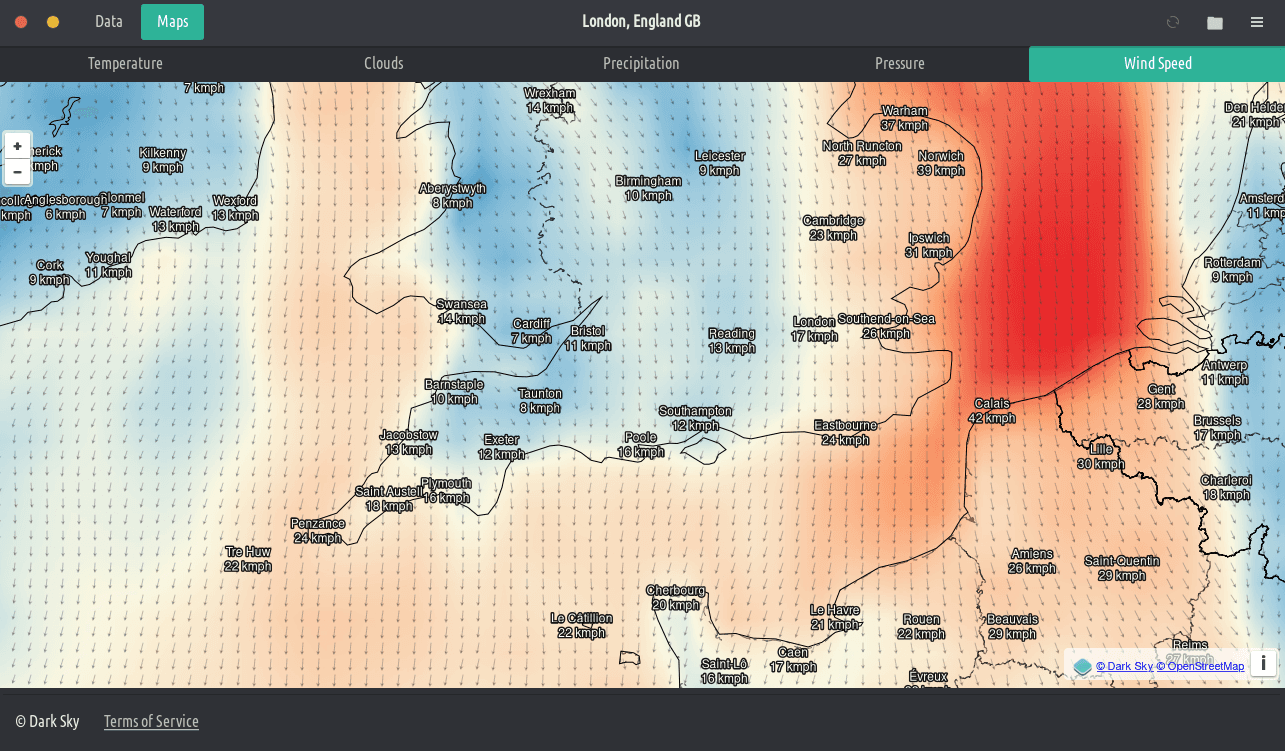
Task: Click the Kilkenny 9 kmph label
Action: point(162,160)
